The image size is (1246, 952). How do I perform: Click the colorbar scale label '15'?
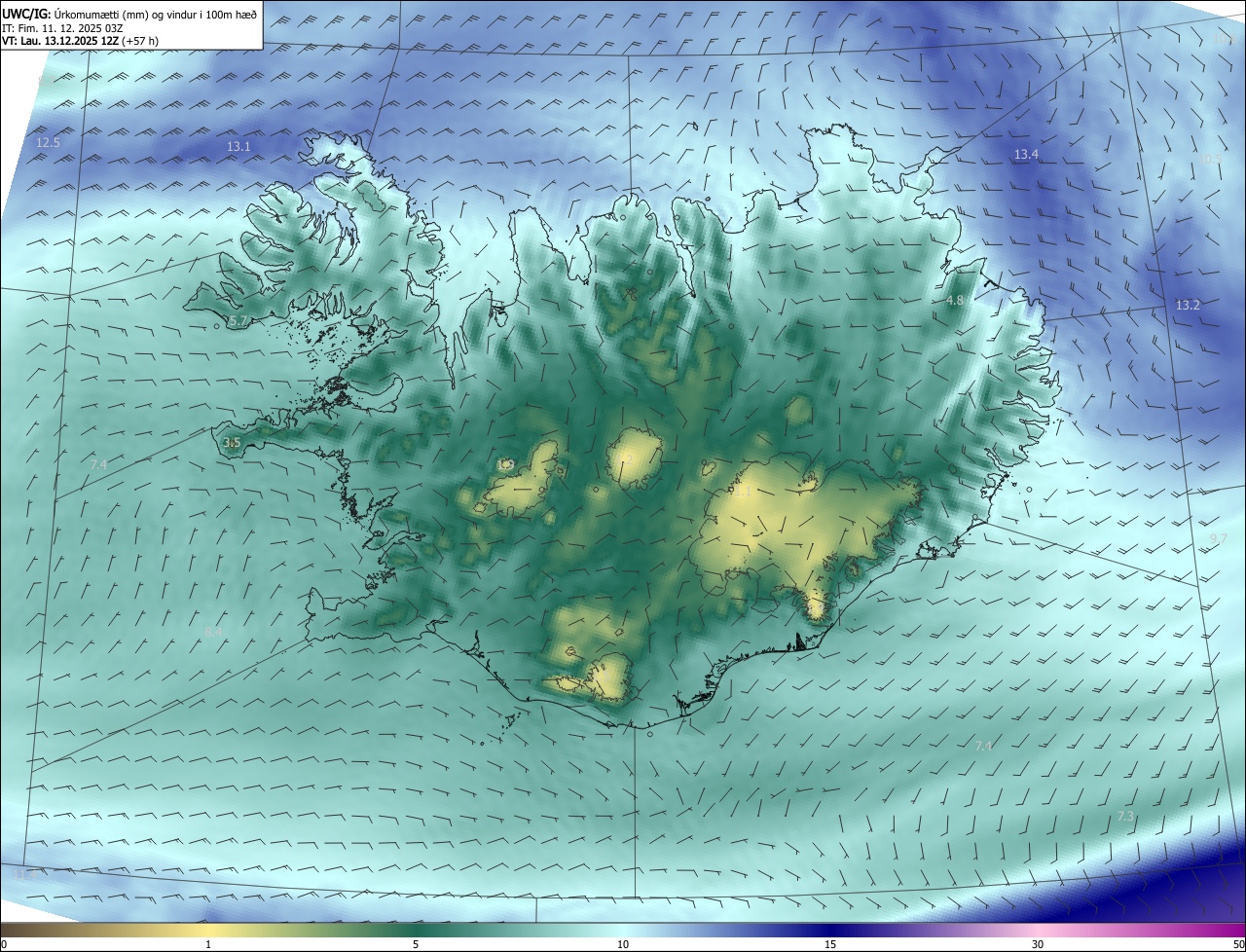tap(830, 944)
